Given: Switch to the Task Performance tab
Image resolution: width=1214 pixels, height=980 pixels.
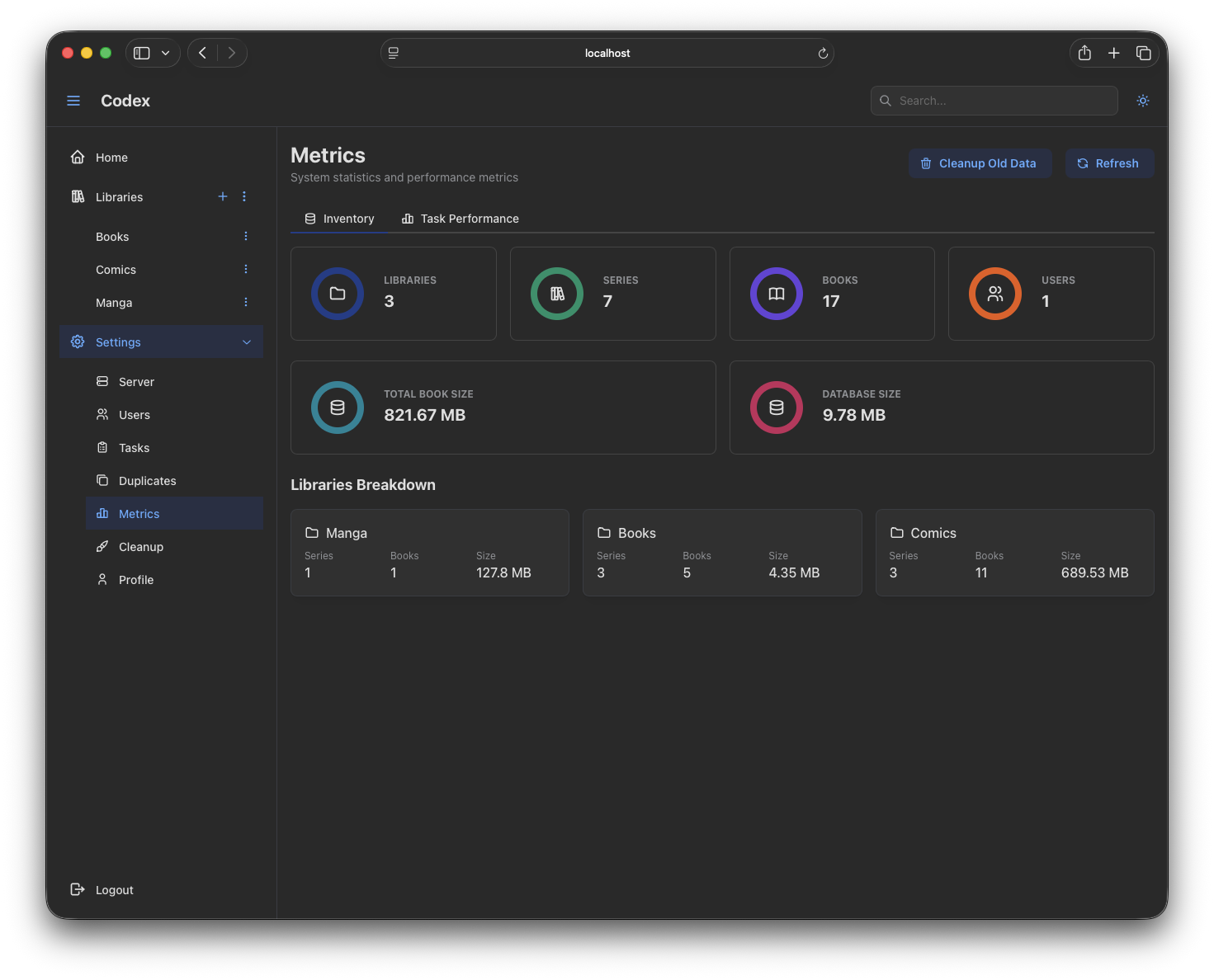Looking at the screenshot, I should pos(460,219).
